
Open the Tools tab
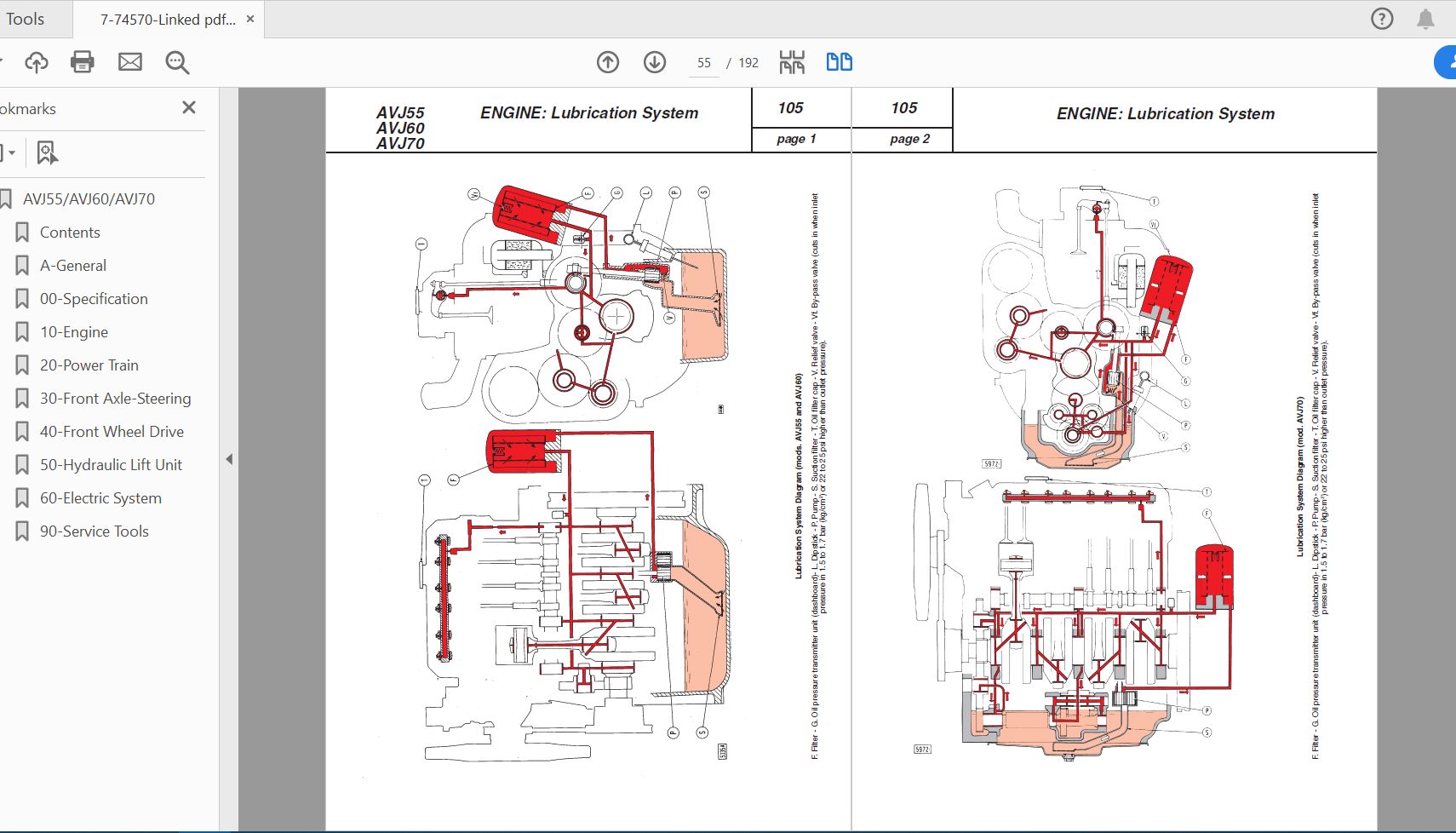pyautogui.click(x=25, y=19)
